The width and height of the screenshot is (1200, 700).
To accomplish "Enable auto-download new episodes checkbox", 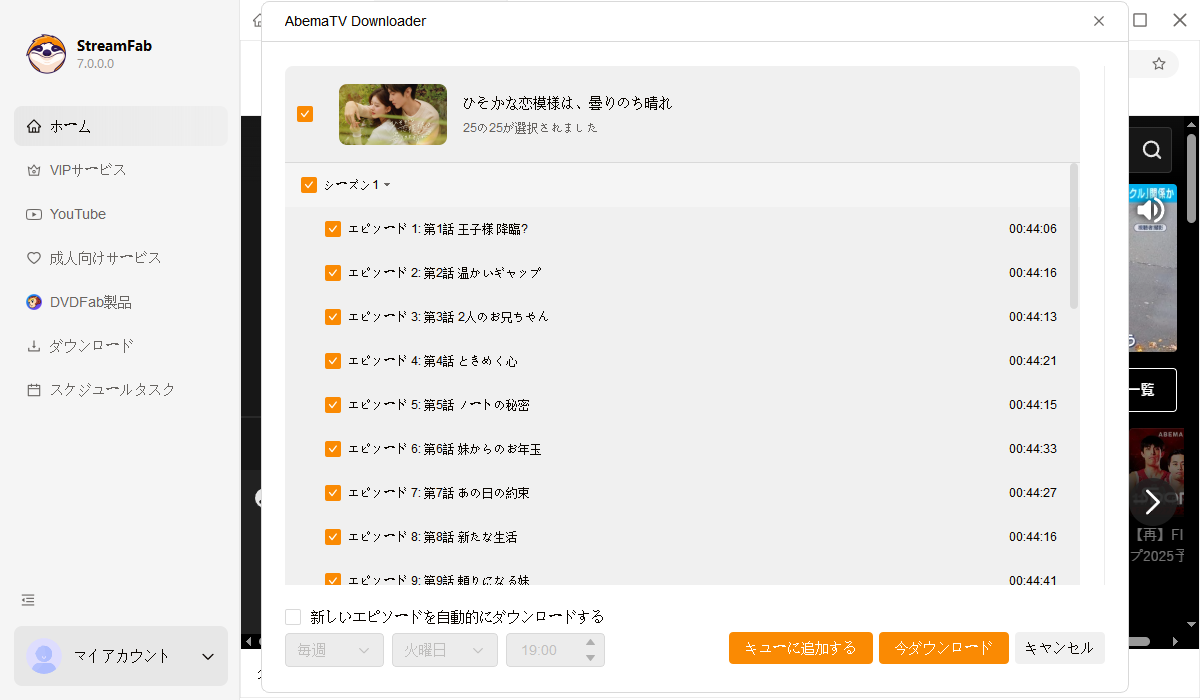I will [x=293, y=617].
